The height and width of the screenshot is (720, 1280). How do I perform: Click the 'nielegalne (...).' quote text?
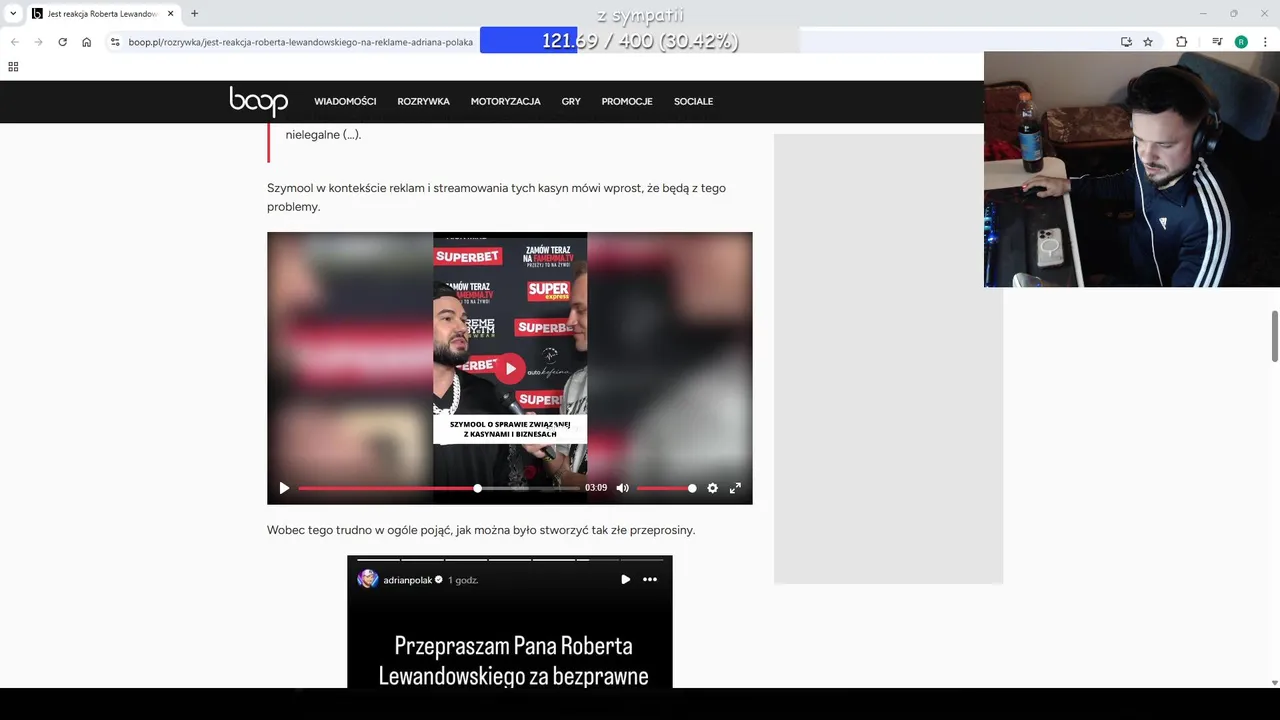(x=323, y=134)
